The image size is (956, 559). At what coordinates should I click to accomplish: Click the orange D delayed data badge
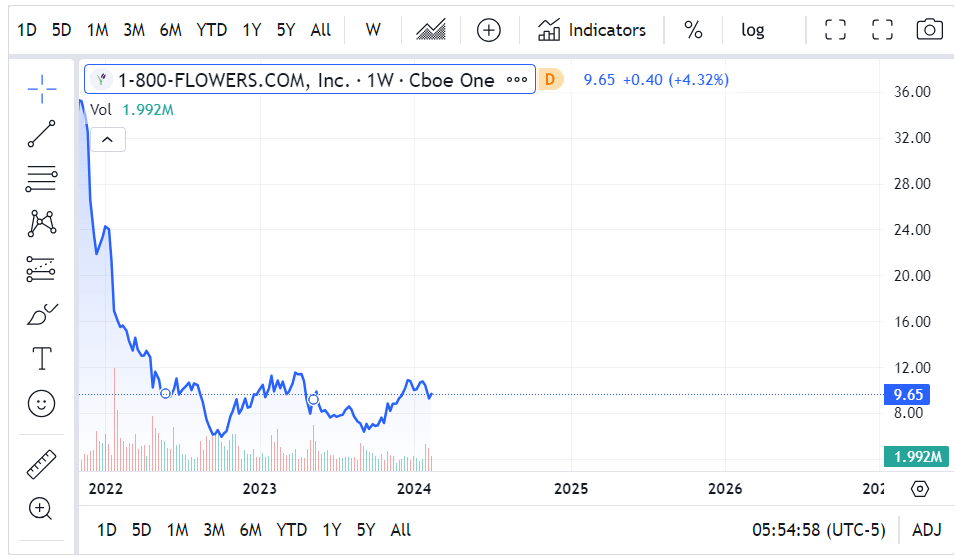tap(551, 79)
